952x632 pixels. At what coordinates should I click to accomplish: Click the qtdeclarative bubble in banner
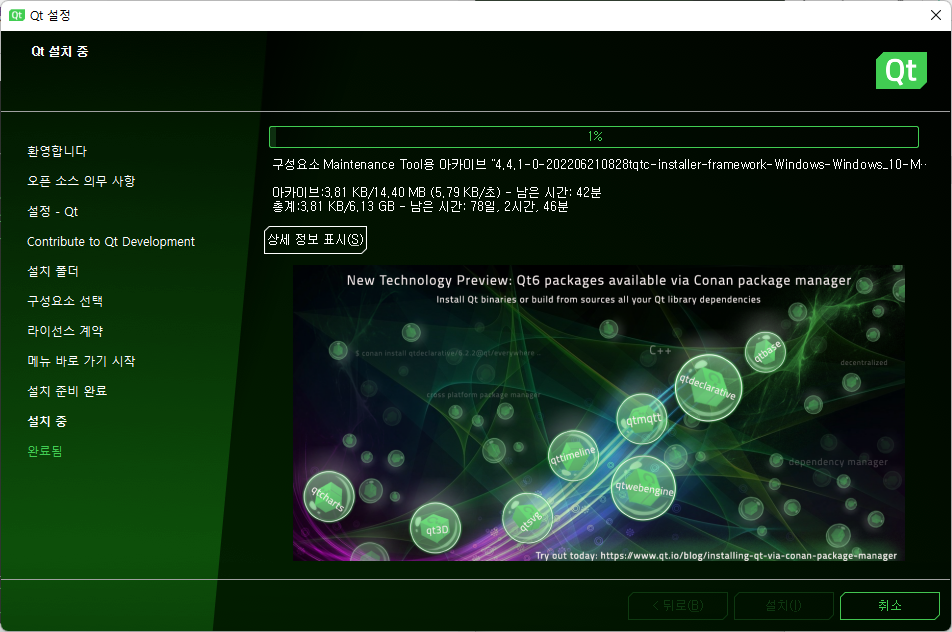(708, 388)
